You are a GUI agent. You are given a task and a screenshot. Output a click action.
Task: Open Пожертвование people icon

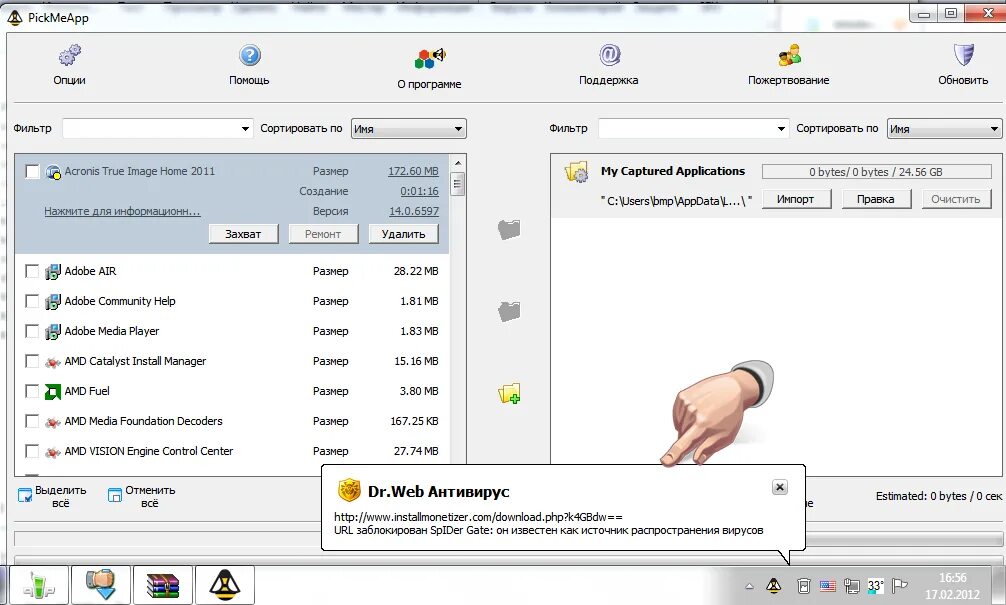789,55
